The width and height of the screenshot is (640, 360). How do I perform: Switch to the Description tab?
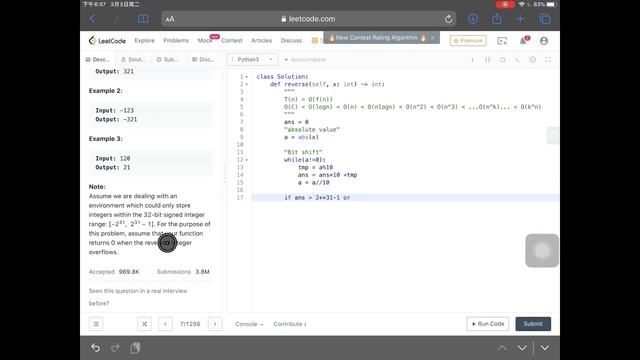[x=97, y=60]
